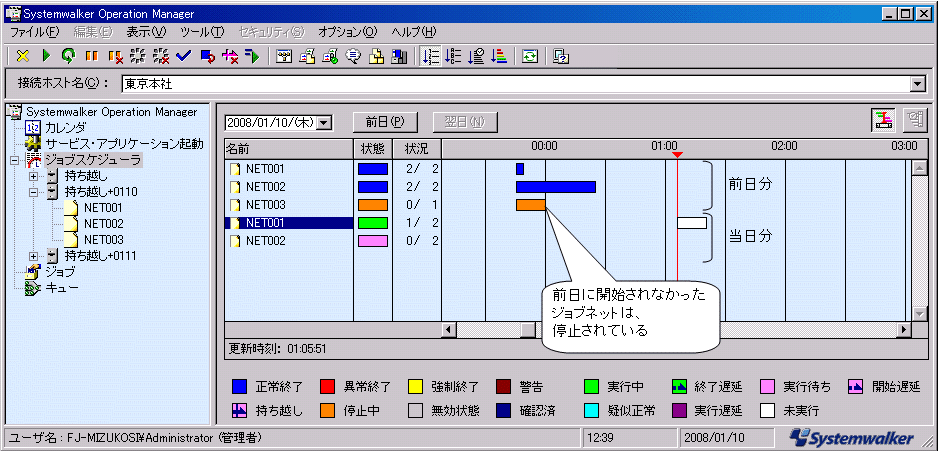This screenshot has width=938, height=451.
Task: Click the vertical scrollbar up arrow
Action: click(919, 168)
